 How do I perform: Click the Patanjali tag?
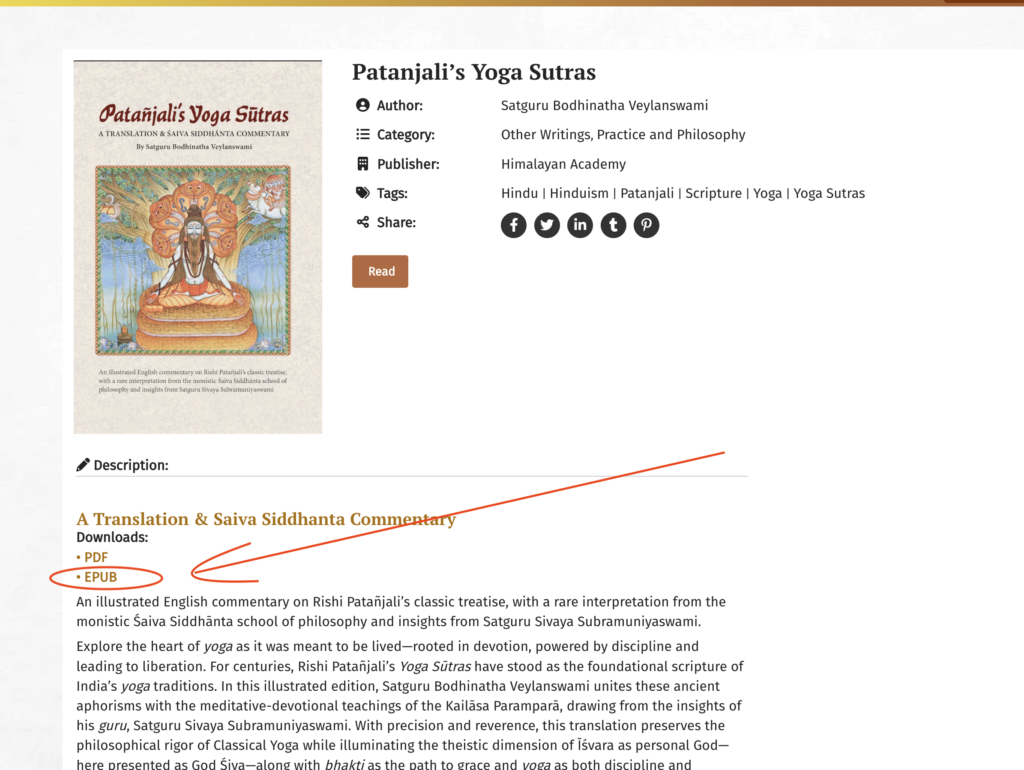(x=647, y=193)
